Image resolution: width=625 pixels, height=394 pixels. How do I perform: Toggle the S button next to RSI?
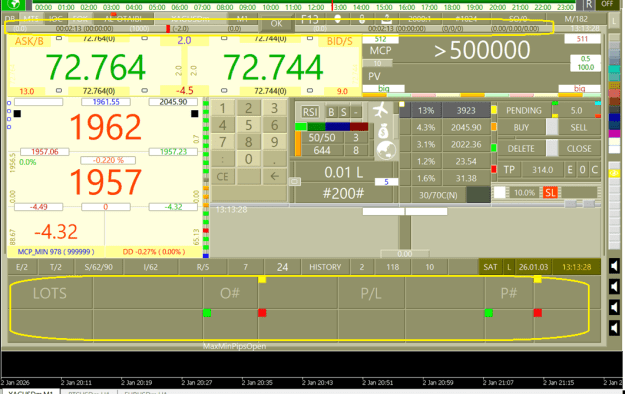click(x=344, y=112)
